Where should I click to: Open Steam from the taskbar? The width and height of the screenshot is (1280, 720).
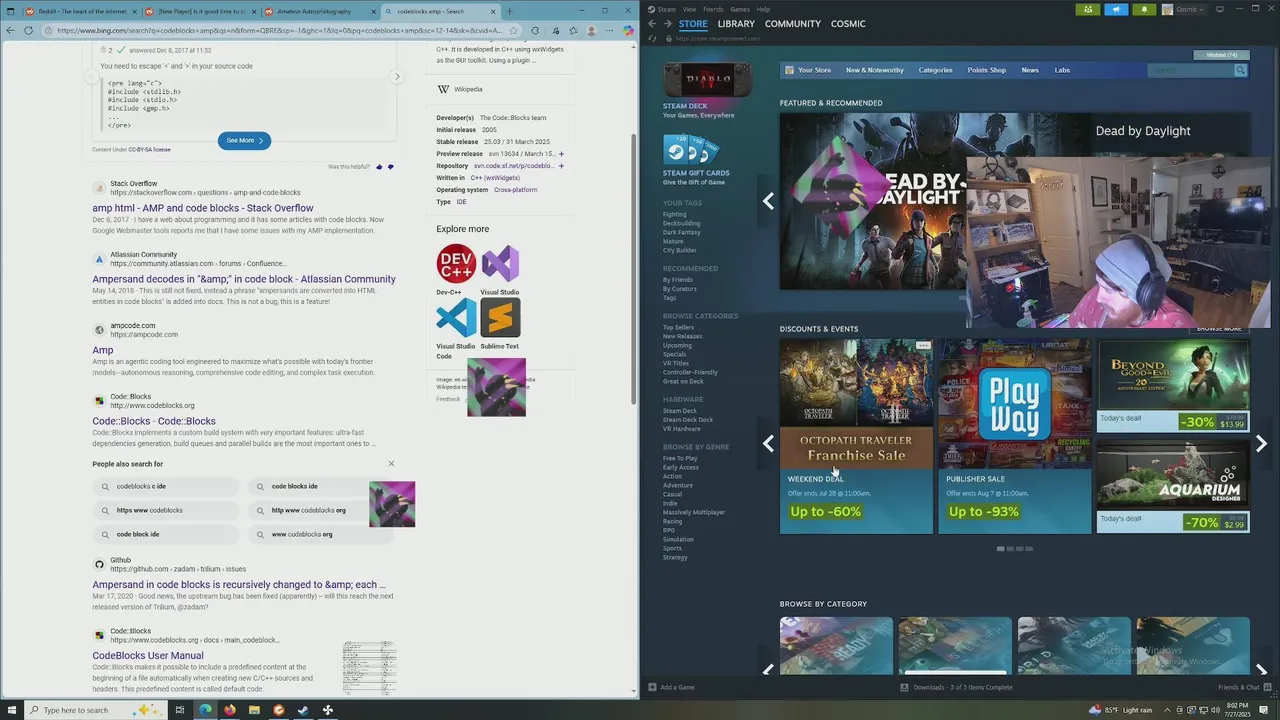pos(302,710)
